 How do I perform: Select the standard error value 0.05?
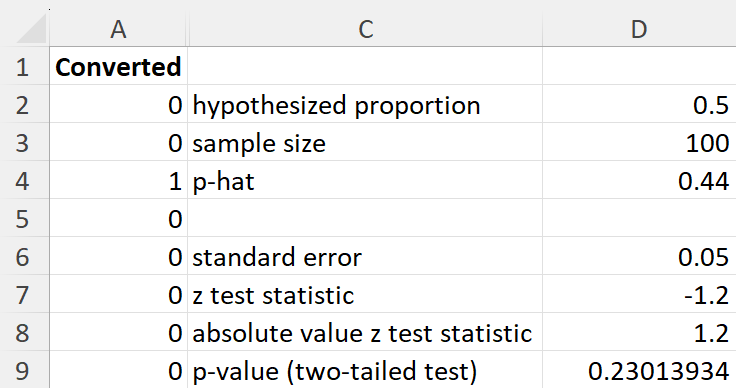[x=639, y=256]
